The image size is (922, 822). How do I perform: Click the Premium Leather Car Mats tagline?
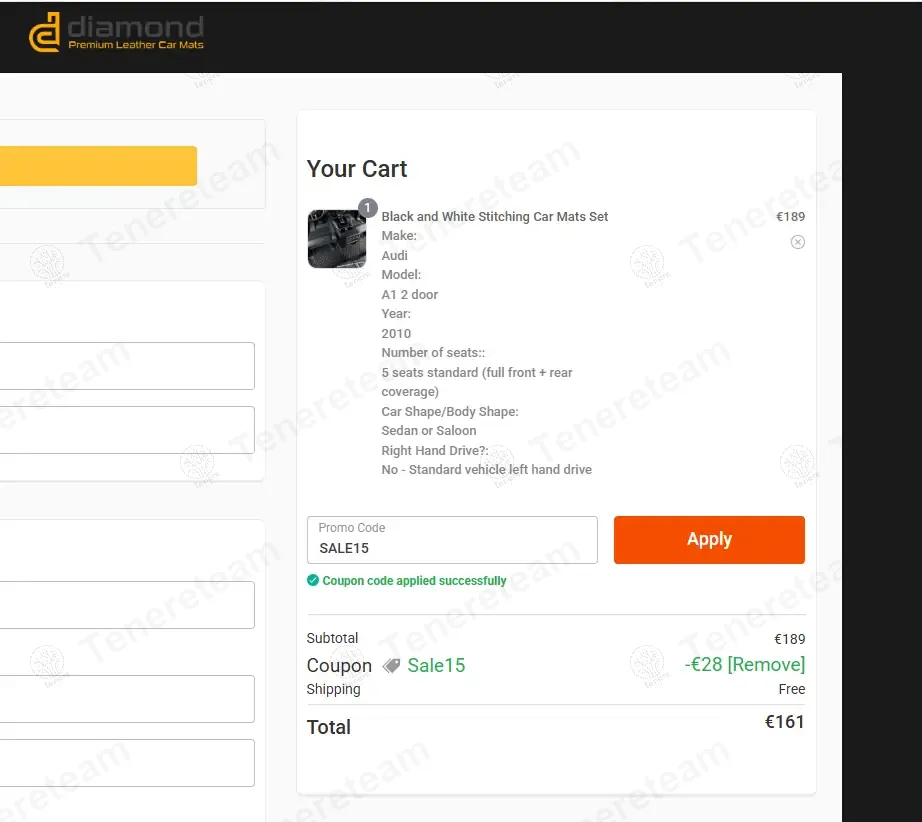135,45
